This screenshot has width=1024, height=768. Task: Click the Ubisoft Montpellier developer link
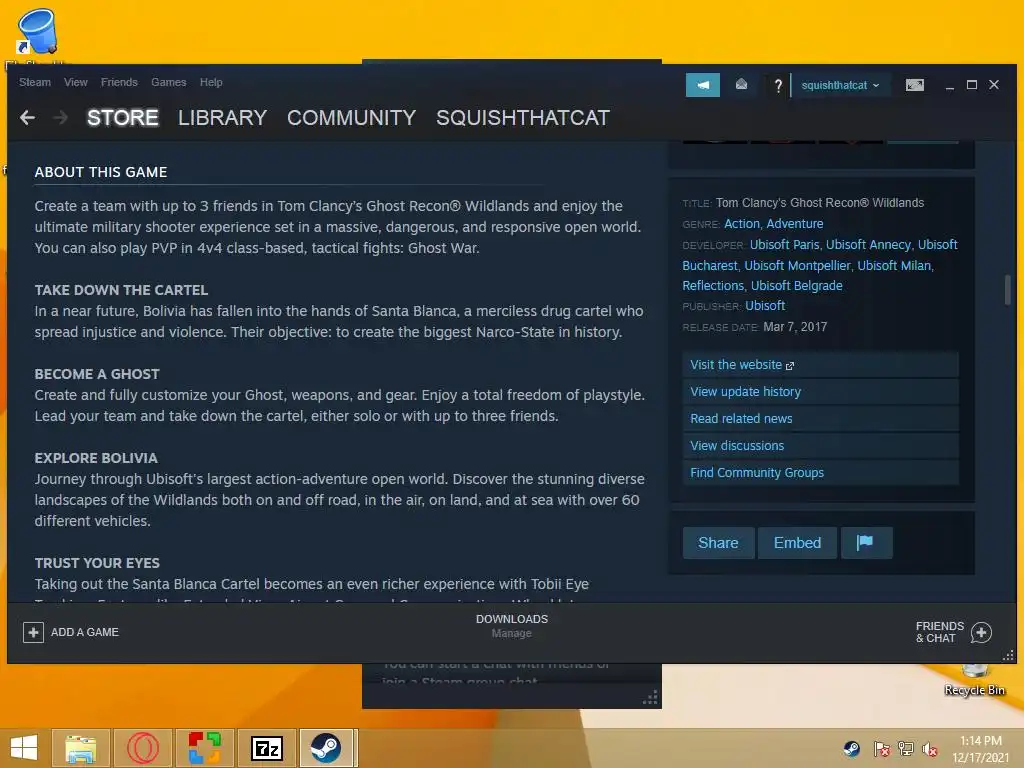[x=797, y=265]
